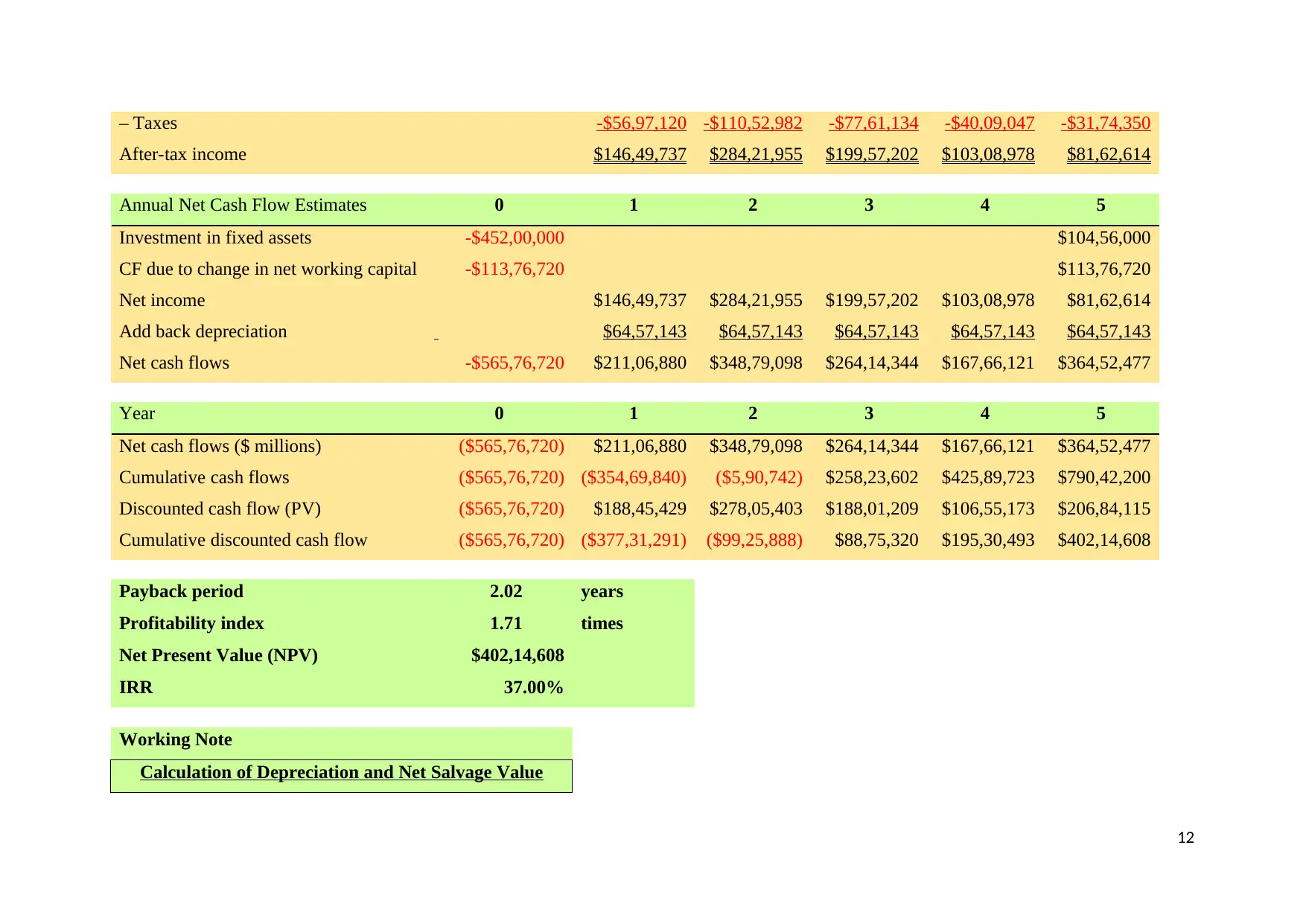Select discounted cash flow $278,05,403

click(x=756, y=509)
